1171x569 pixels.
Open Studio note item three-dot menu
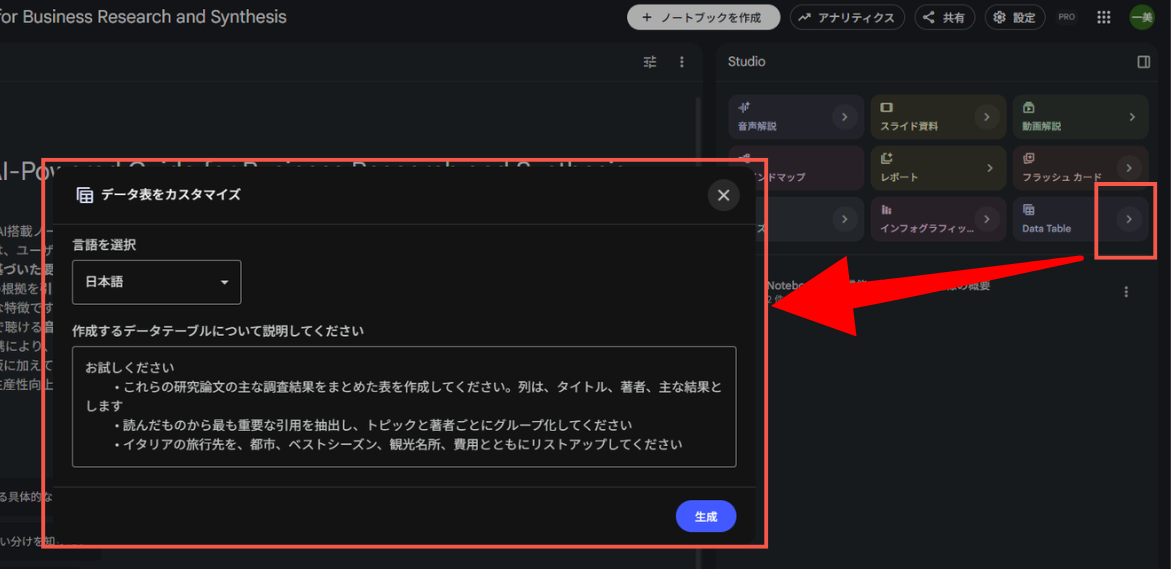click(x=1126, y=293)
